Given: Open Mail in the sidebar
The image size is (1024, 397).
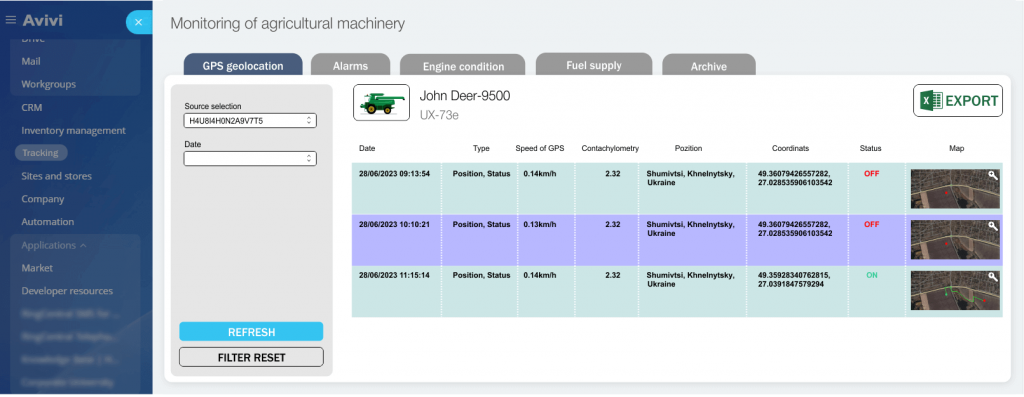Looking at the screenshot, I should (31, 61).
